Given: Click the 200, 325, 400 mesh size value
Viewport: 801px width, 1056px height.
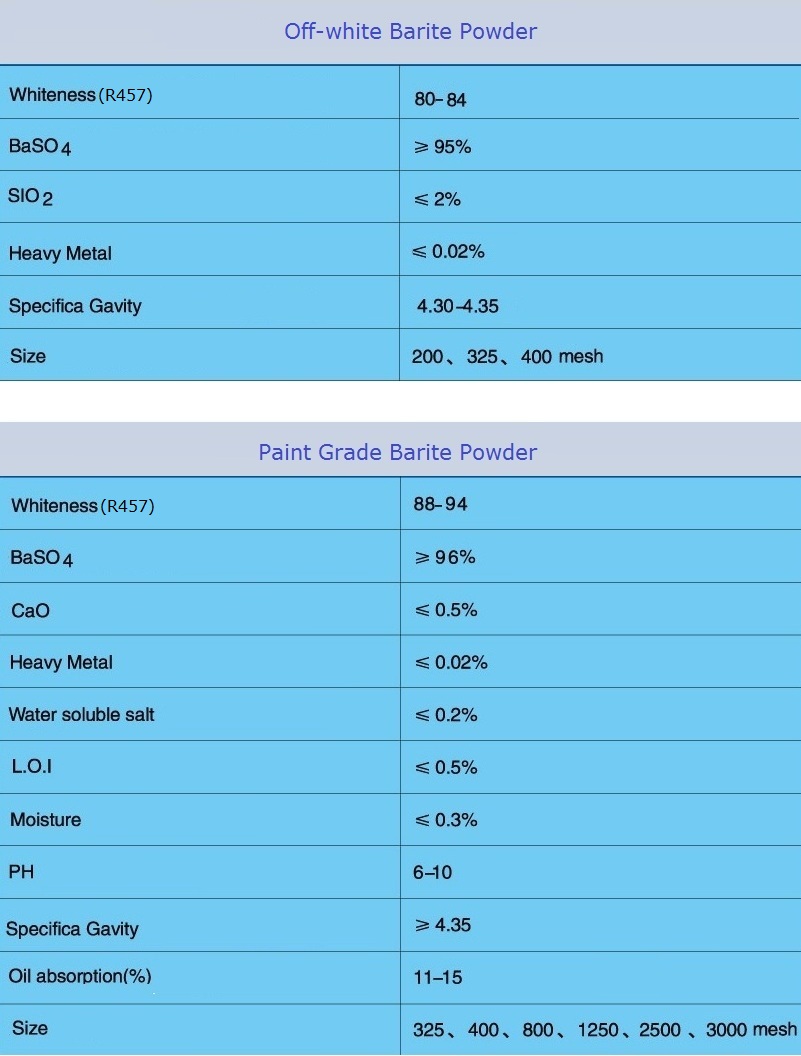Looking at the screenshot, I should pyautogui.click(x=507, y=356).
